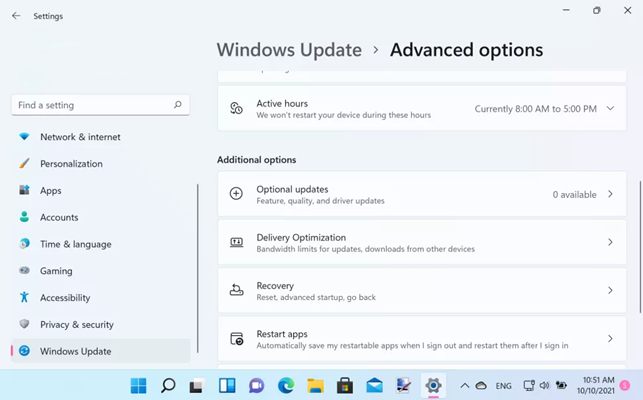Select Personalization in sidebar
Viewport: 643px width, 400px height.
(x=101, y=163)
